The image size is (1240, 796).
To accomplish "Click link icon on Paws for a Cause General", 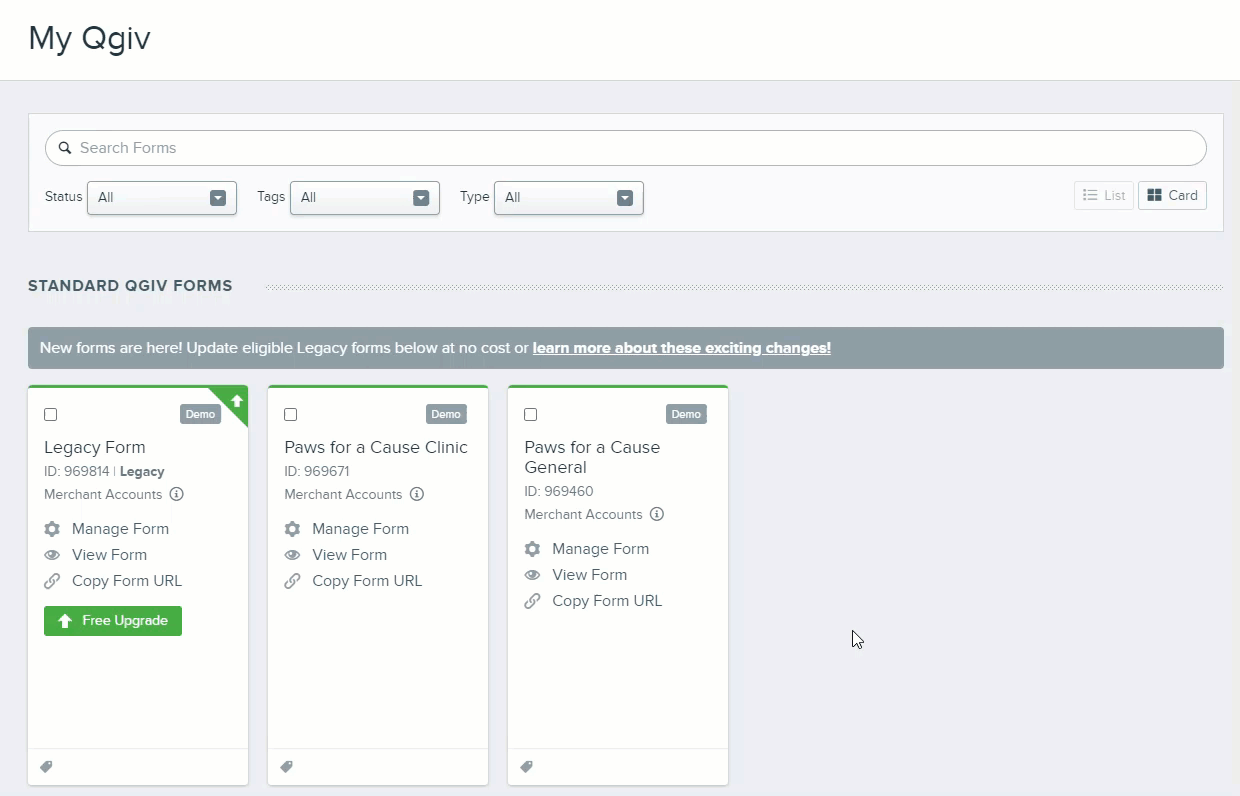I will [x=532, y=601].
